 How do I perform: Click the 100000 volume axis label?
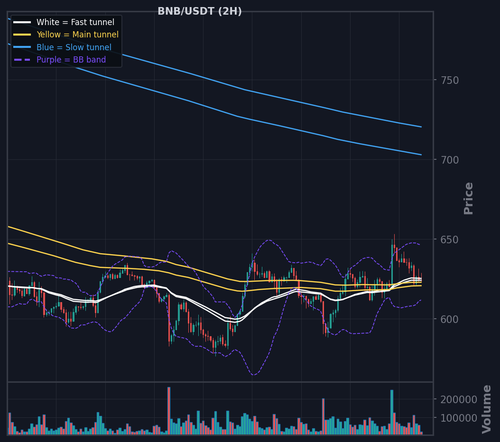pyautogui.click(x=459, y=418)
